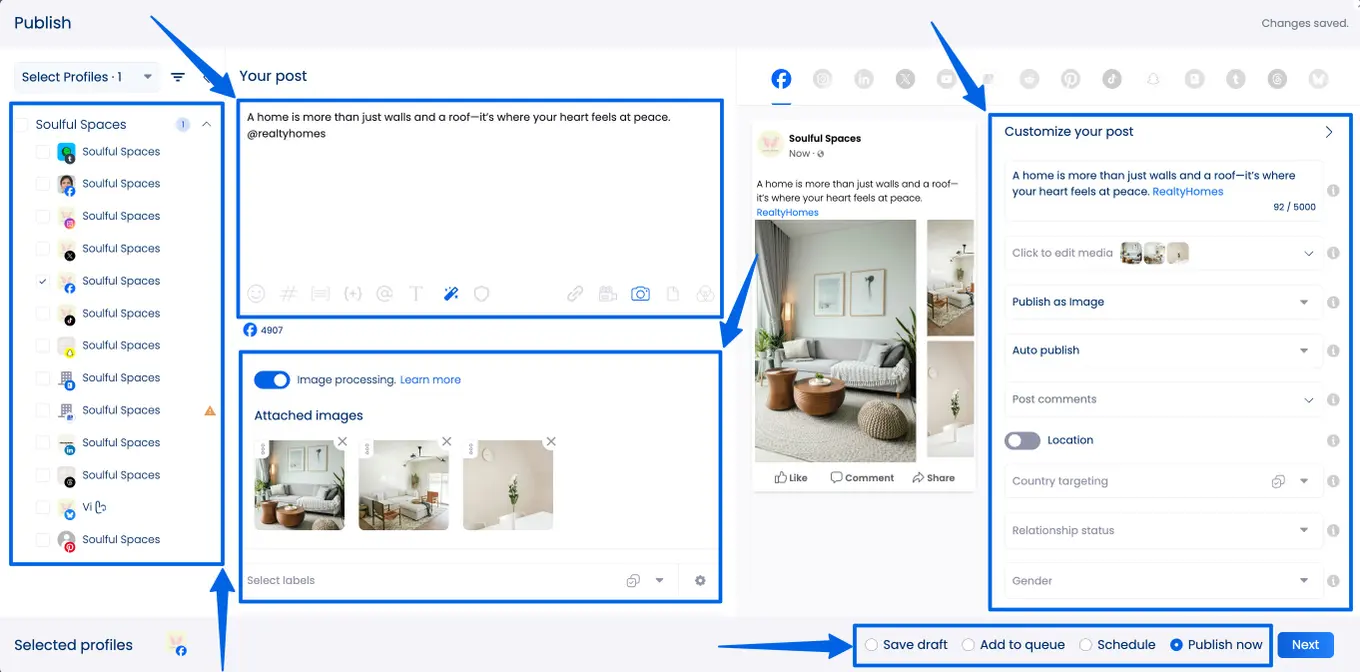The width and height of the screenshot is (1360, 672).
Task: Open the Learn more link
Action: (x=430, y=380)
